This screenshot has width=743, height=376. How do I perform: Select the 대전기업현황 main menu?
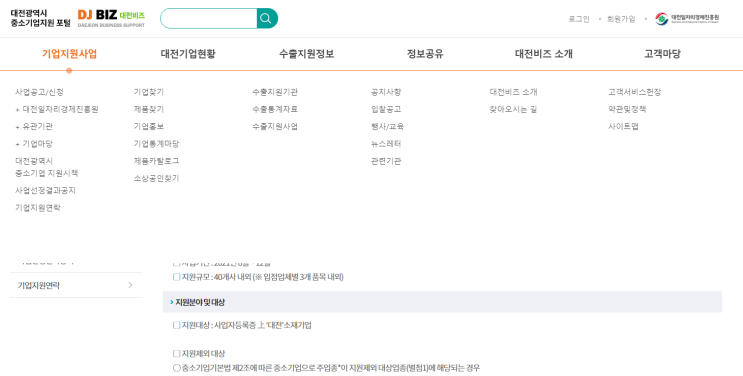(x=188, y=54)
